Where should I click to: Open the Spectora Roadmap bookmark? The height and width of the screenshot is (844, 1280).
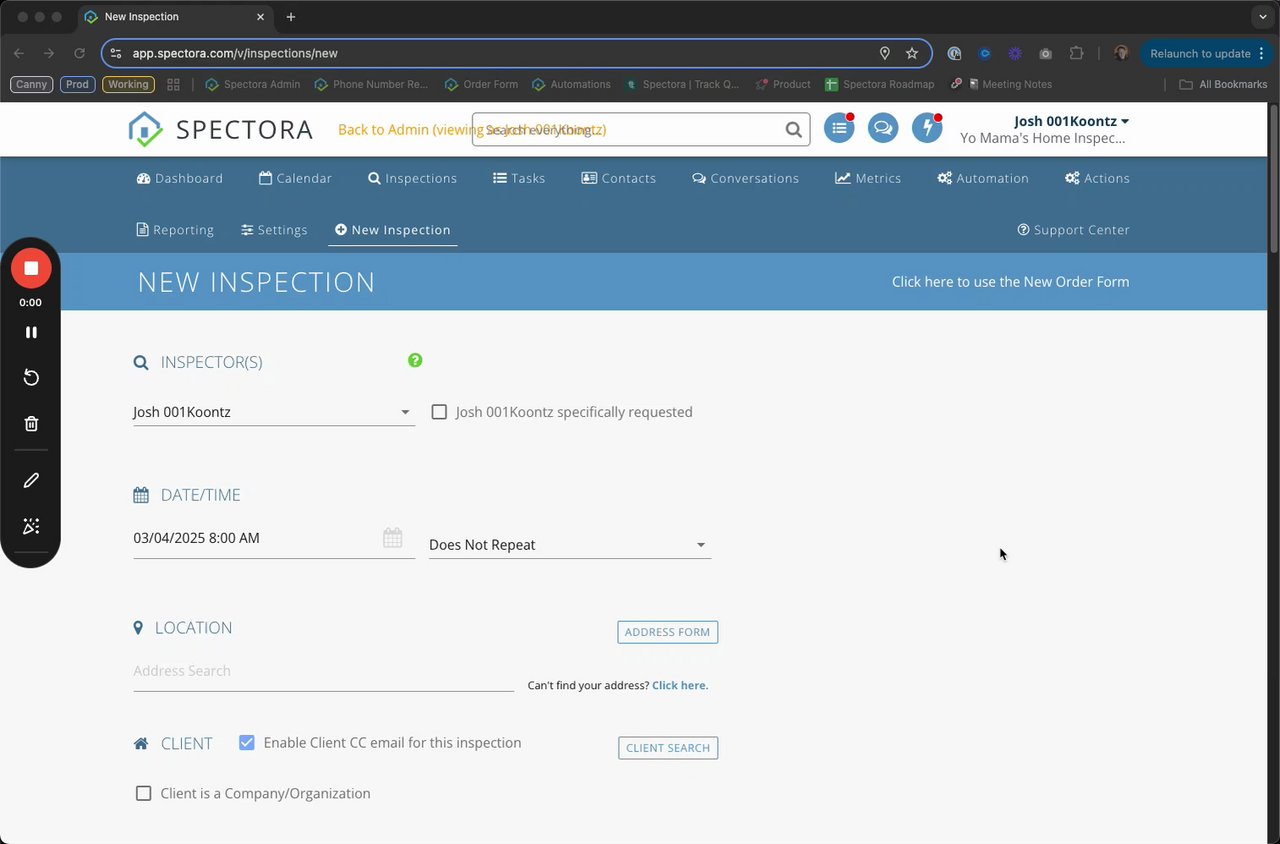[x=880, y=84]
